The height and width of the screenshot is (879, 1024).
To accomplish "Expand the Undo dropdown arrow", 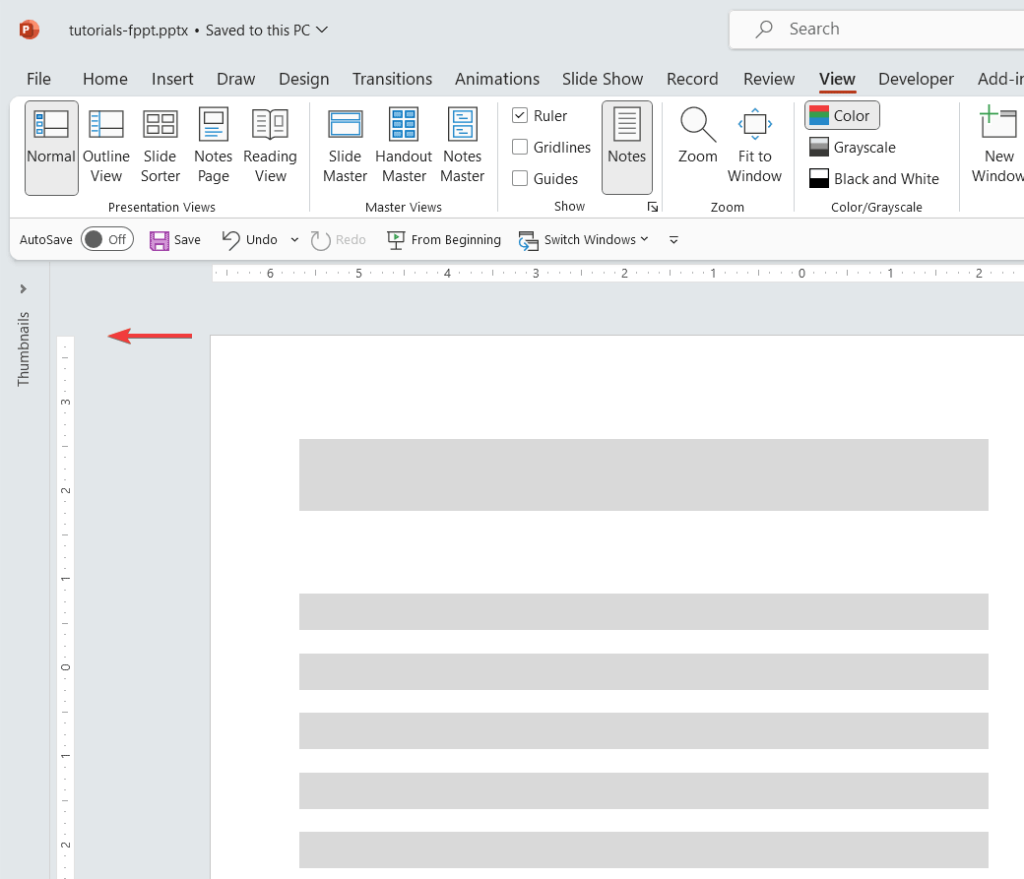I will pyautogui.click(x=293, y=240).
